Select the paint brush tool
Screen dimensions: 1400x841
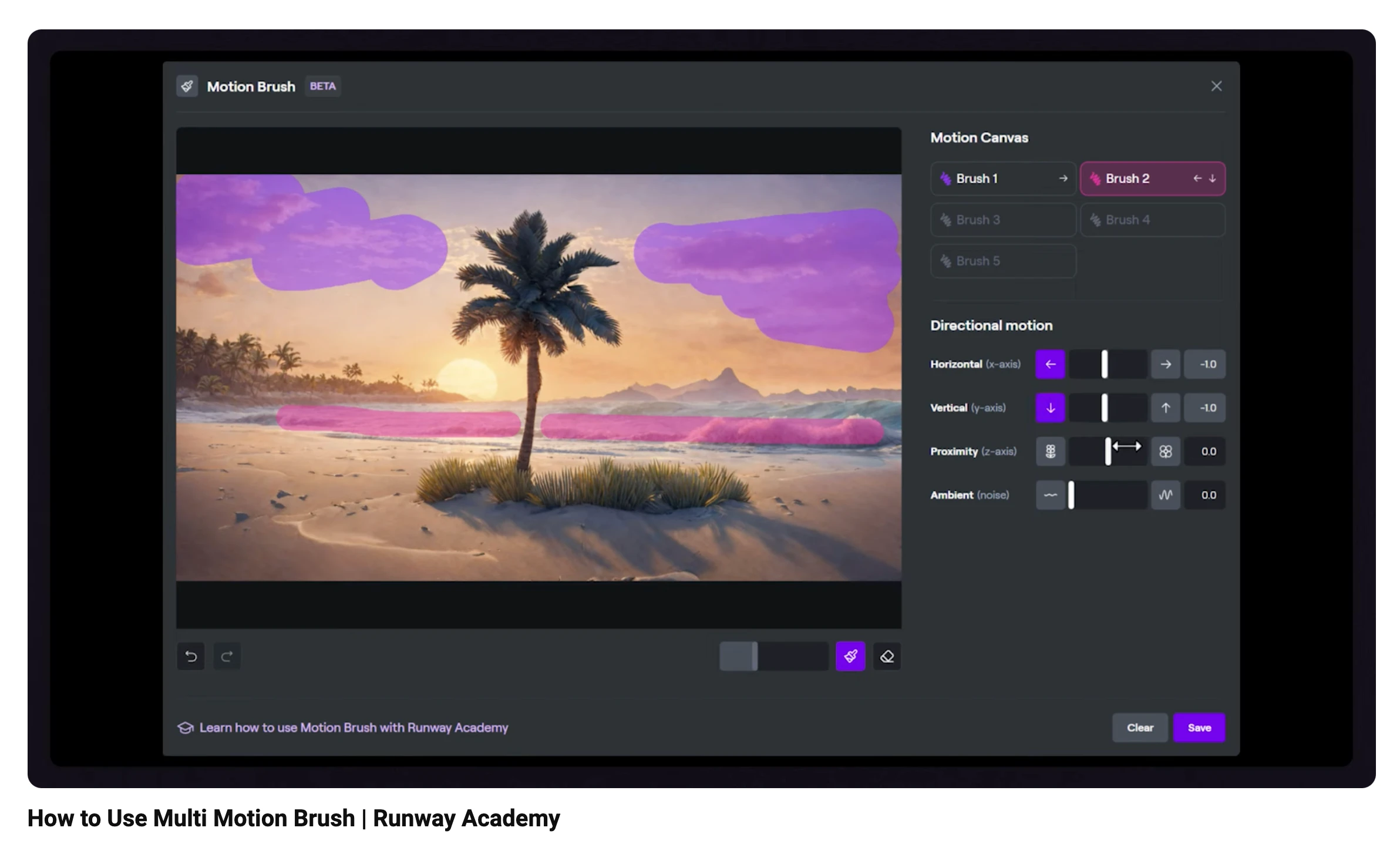(850, 656)
